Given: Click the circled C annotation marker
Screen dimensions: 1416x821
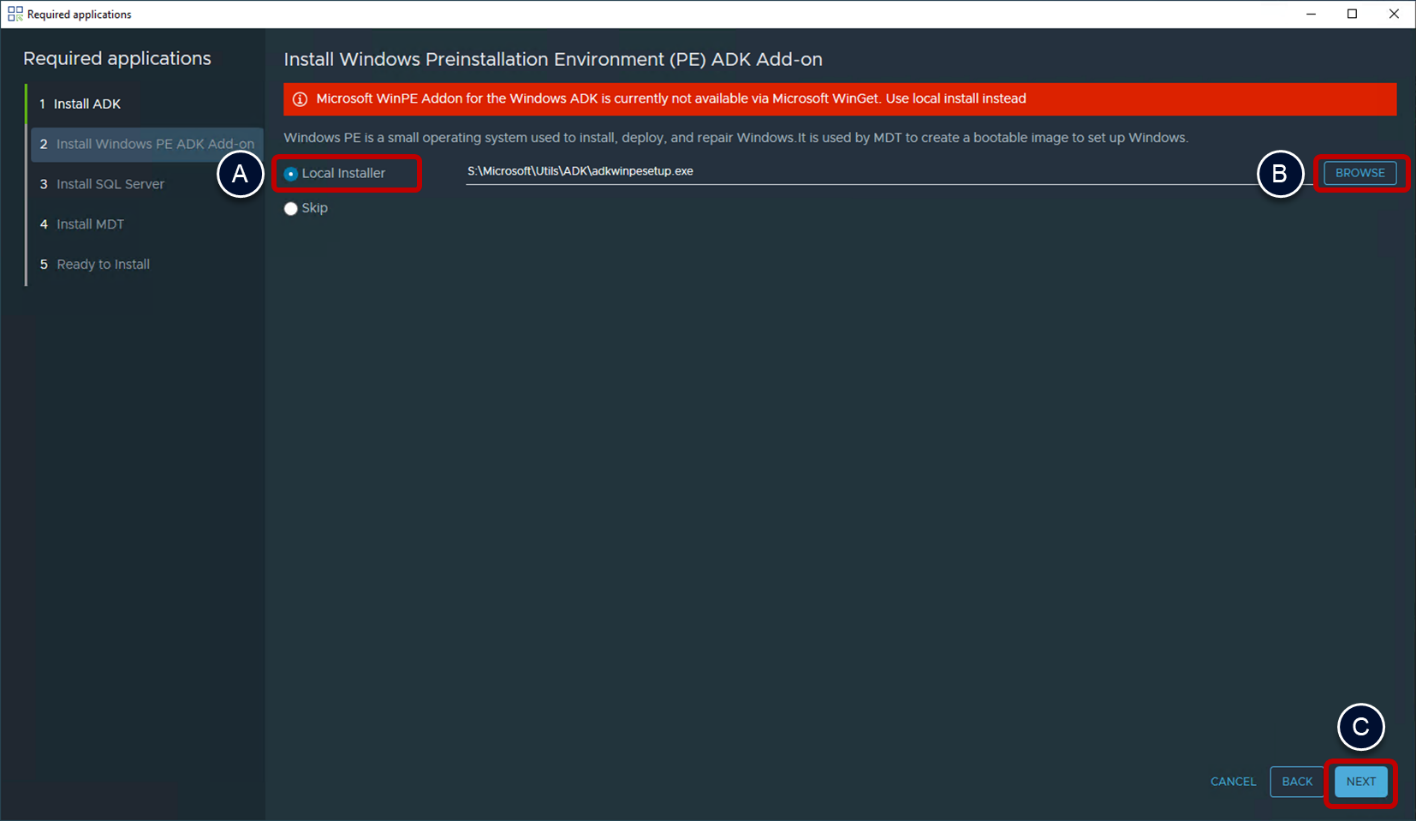Looking at the screenshot, I should [1360, 728].
